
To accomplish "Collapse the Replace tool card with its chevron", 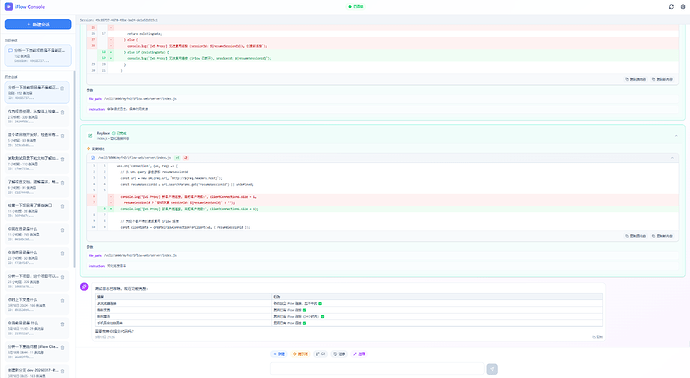I will point(676,136).
